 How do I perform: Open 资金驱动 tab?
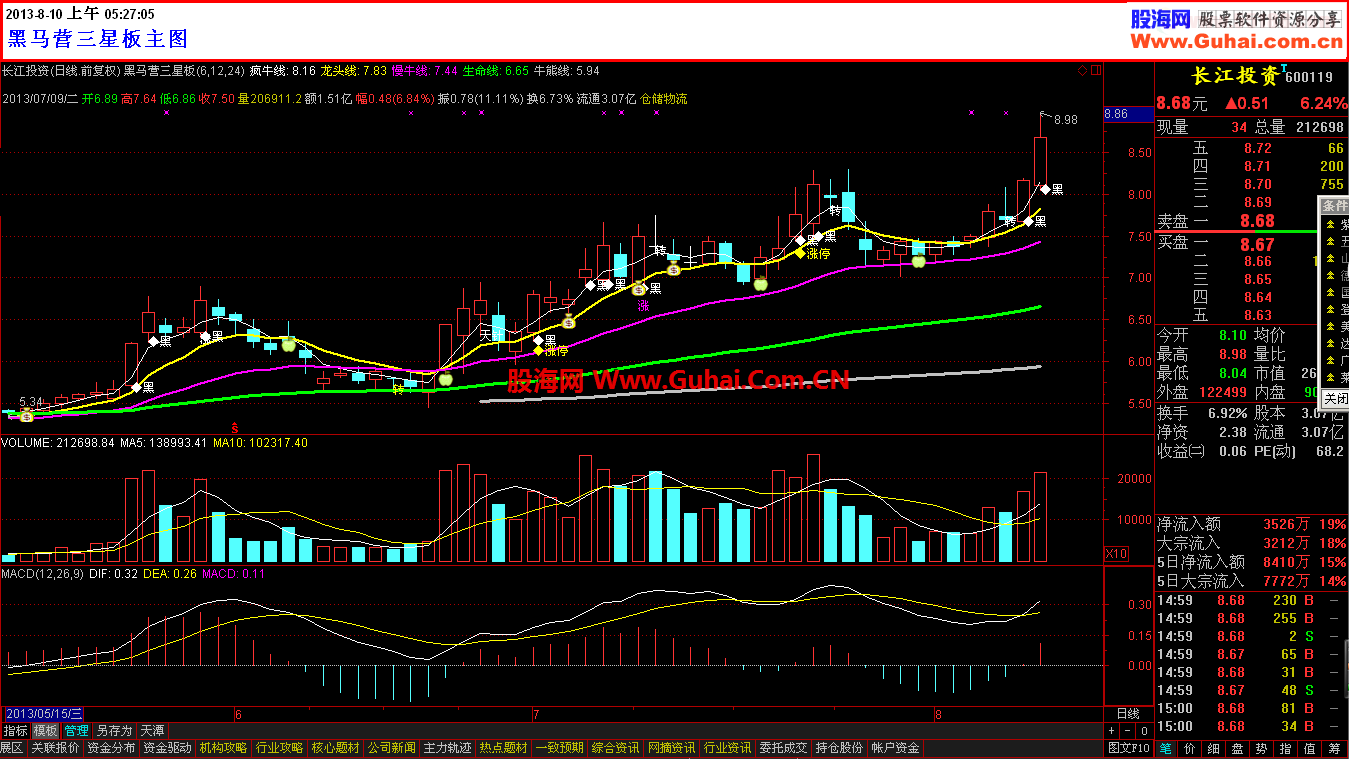point(167,748)
